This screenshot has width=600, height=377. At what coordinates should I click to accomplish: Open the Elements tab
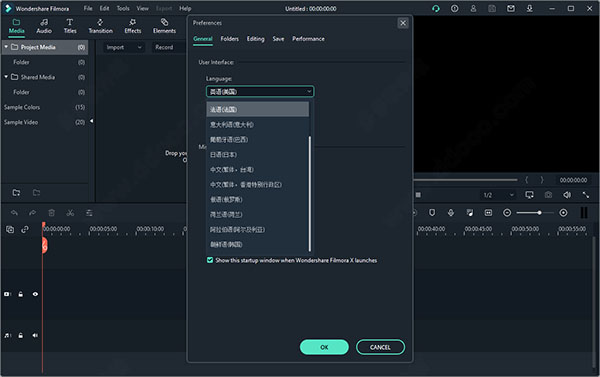coord(165,26)
